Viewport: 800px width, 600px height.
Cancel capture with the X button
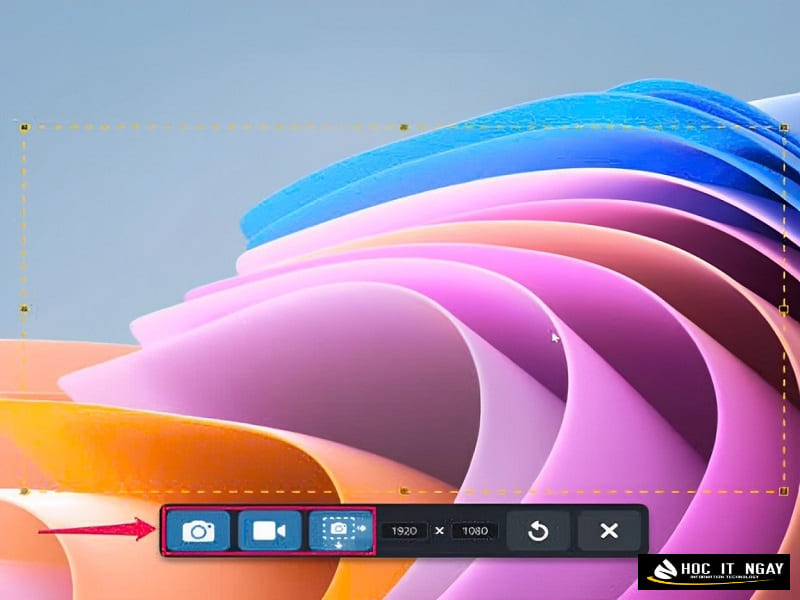coord(609,531)
